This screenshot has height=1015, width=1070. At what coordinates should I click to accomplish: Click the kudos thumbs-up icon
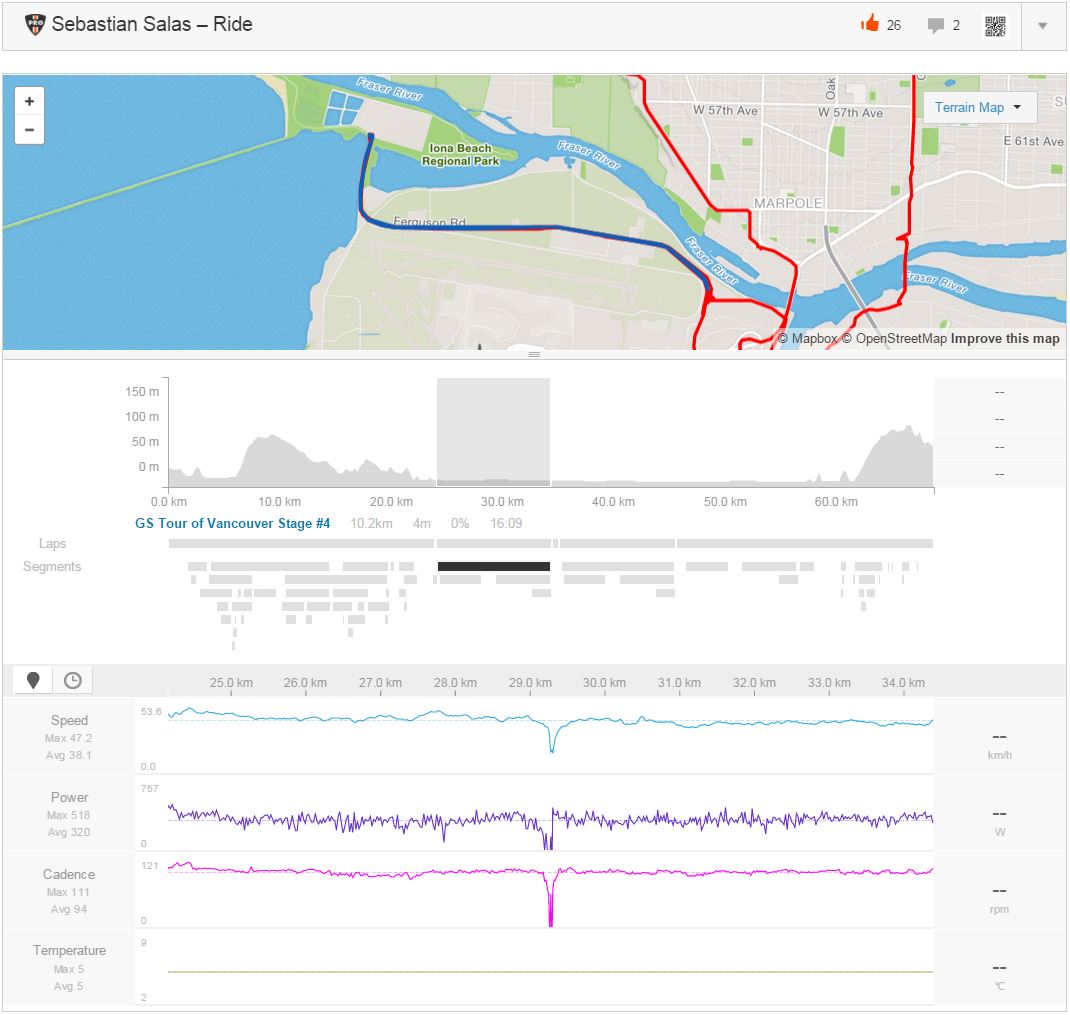(869, 24)
